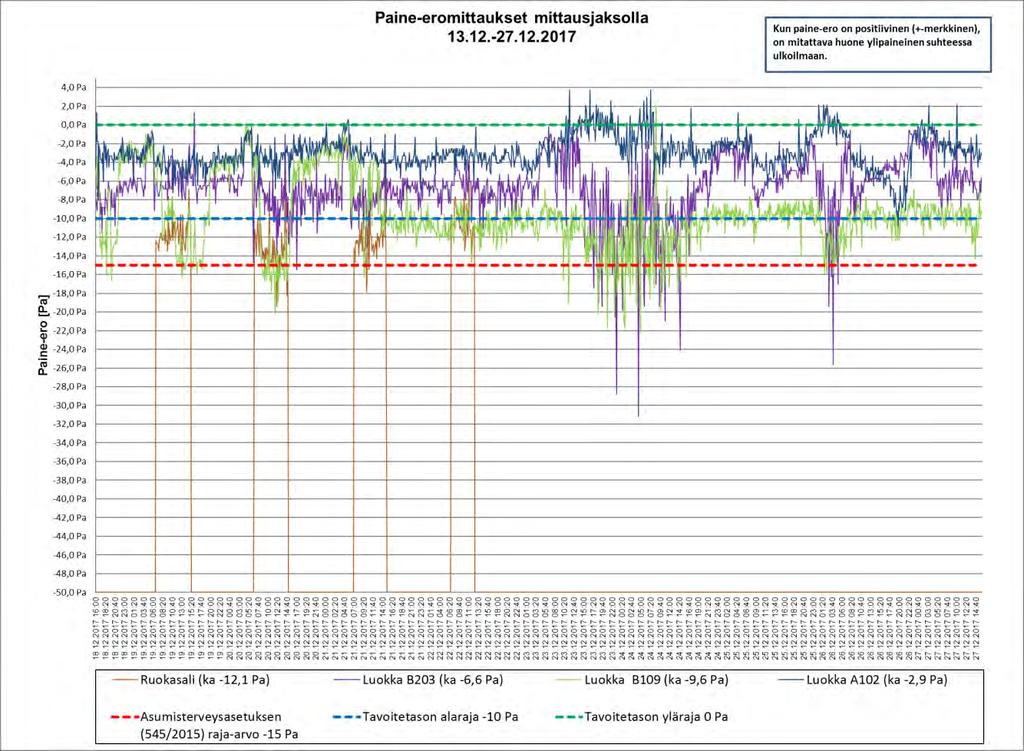
Task: Select the '-2,0 Pa' axis value
Action: pyautogui.click(x=71, y=143)
